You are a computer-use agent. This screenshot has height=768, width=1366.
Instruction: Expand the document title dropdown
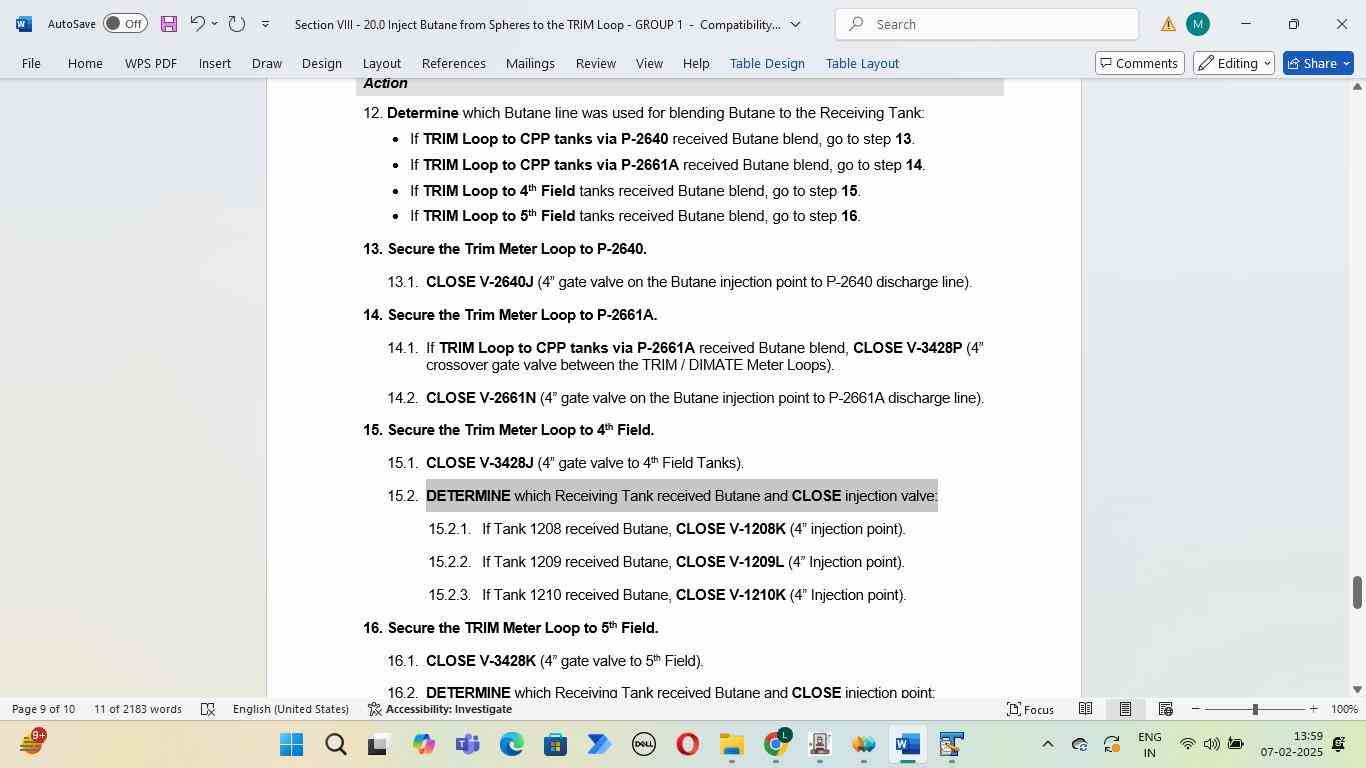795,24
